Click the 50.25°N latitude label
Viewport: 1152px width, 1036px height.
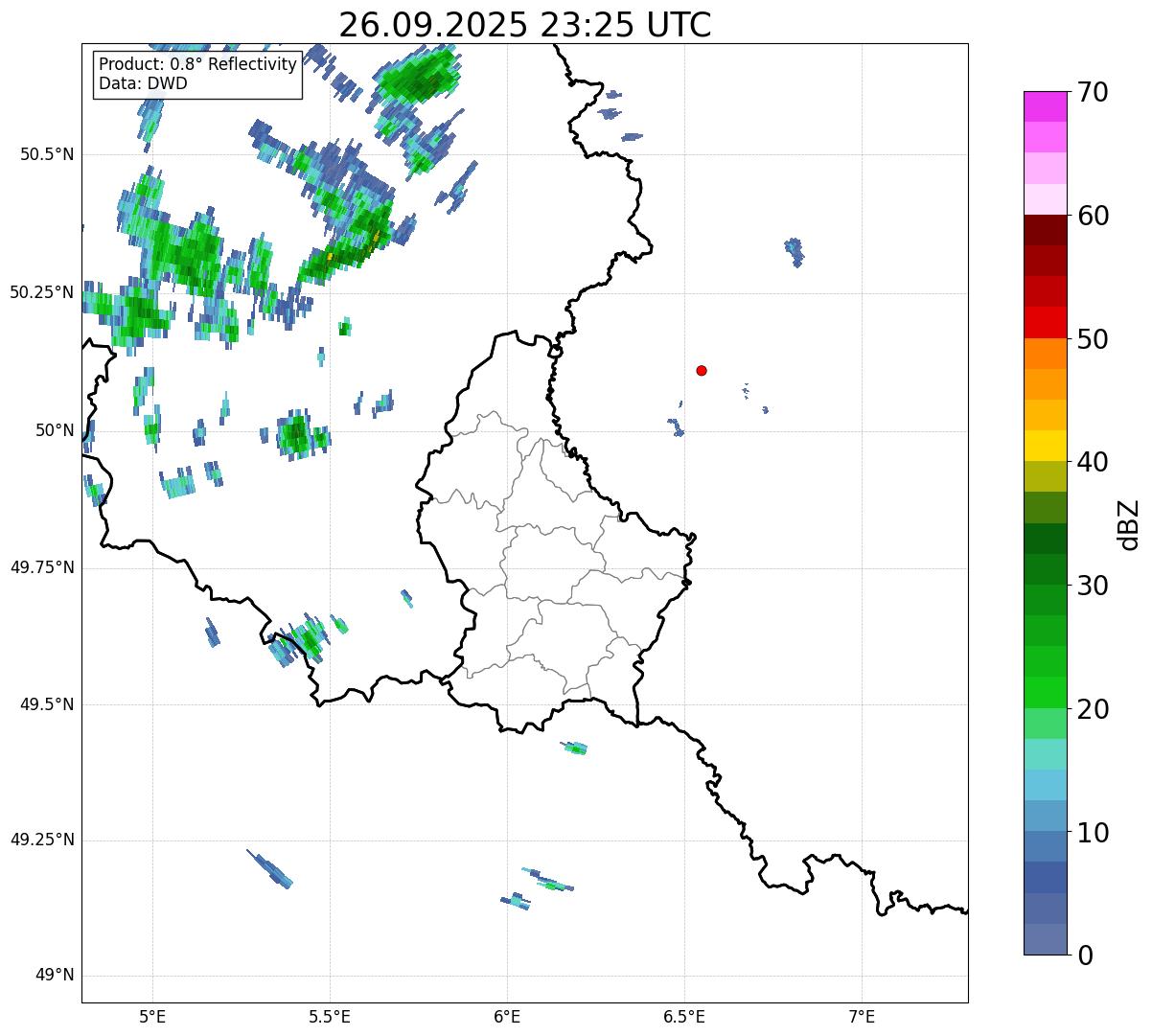point(42,292)
